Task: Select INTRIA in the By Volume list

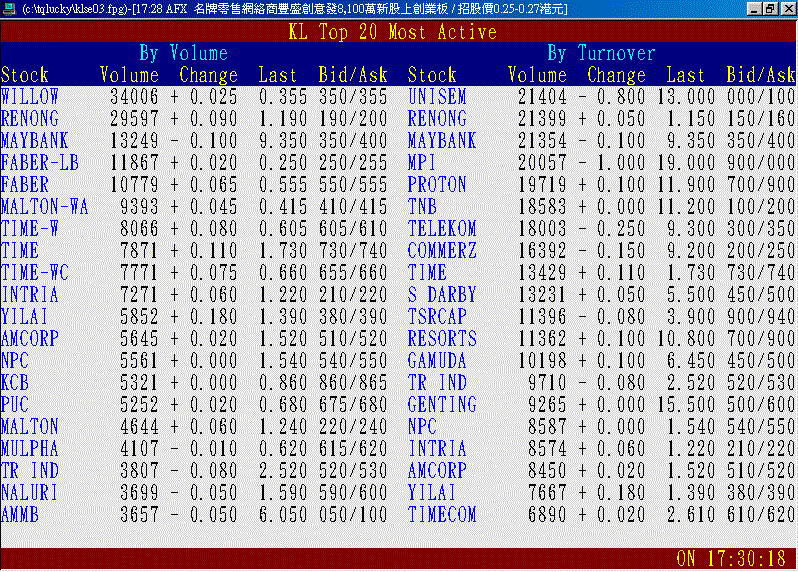Action: click(x=30, y=295)
